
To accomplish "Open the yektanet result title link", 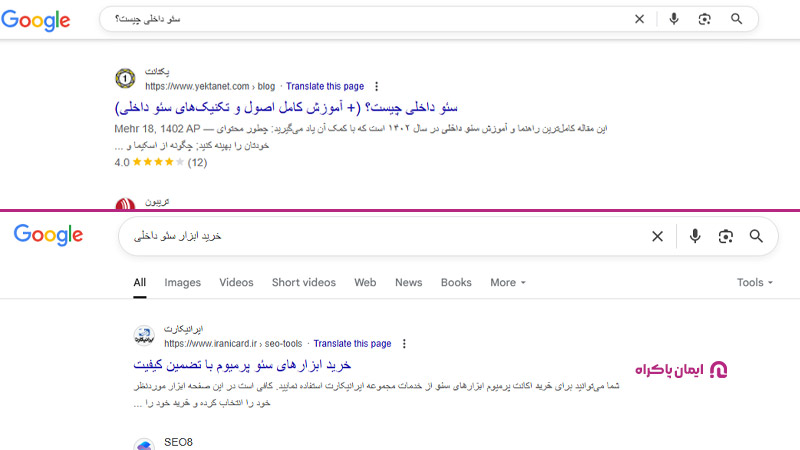I will tap(286, 108).
